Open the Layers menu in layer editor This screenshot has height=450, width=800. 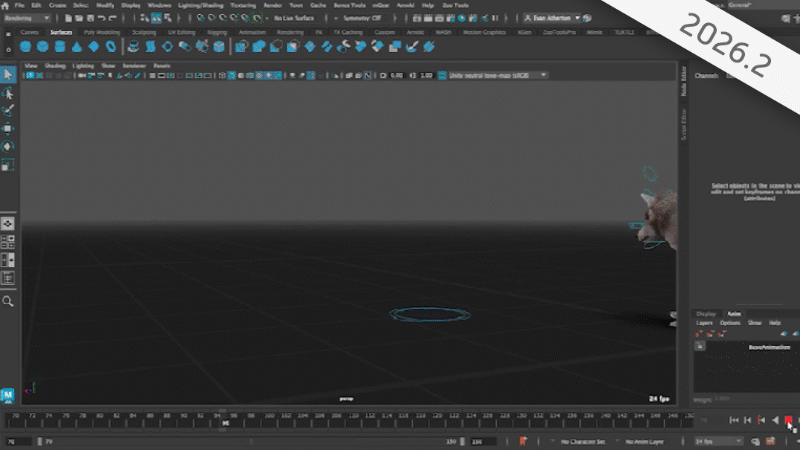click(x=704, y=323)
